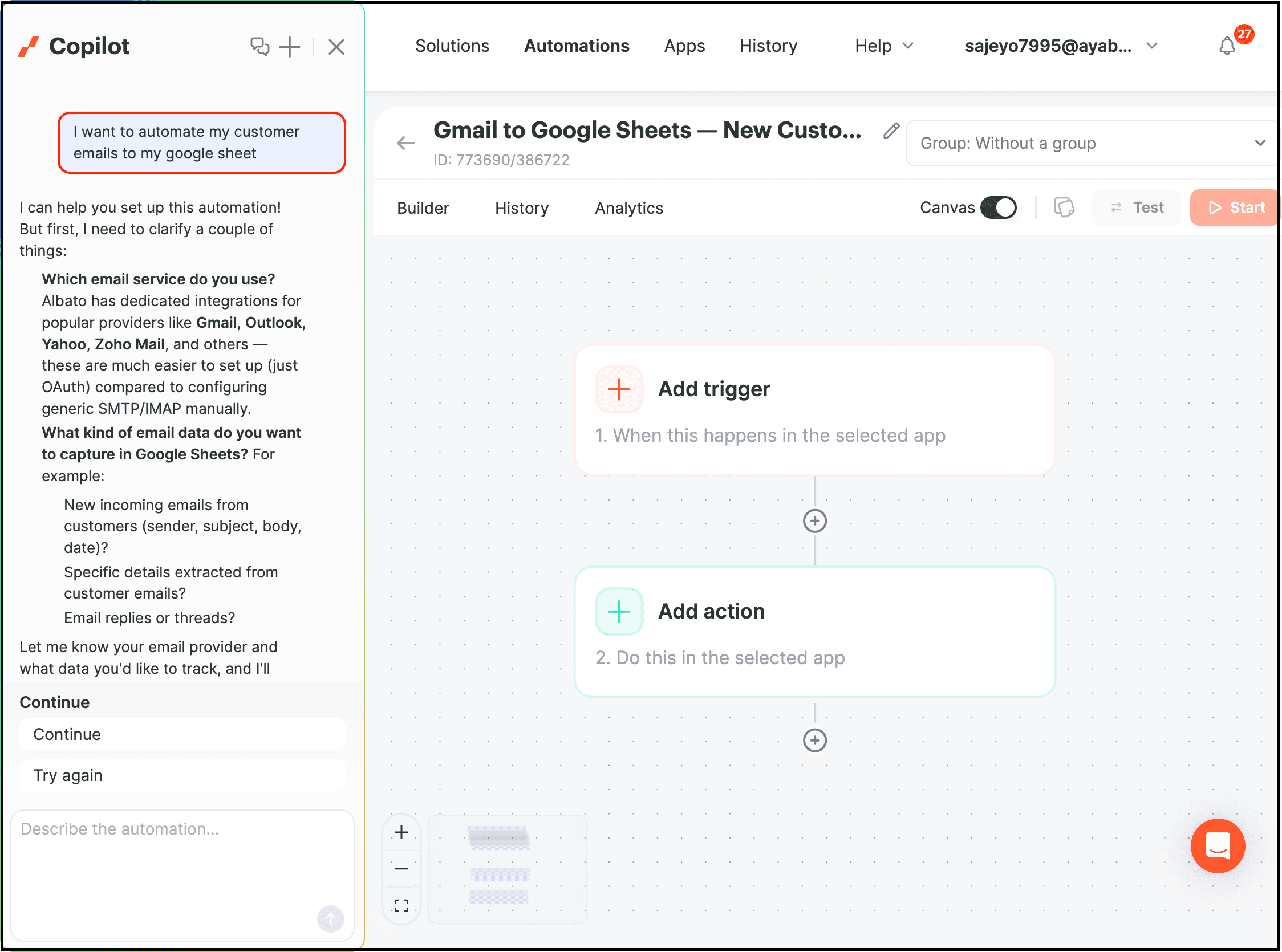
Task: Click the user message about customer emails
Action: [x=202, y=143]
